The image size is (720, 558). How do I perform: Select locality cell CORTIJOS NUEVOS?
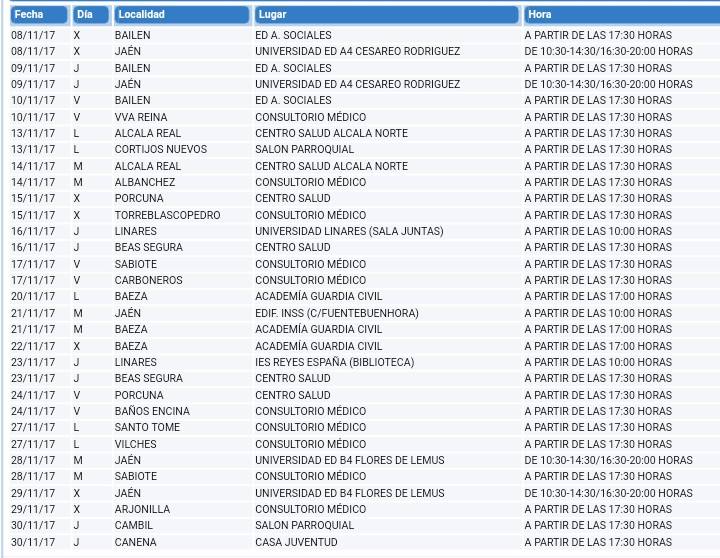point(161,149)
